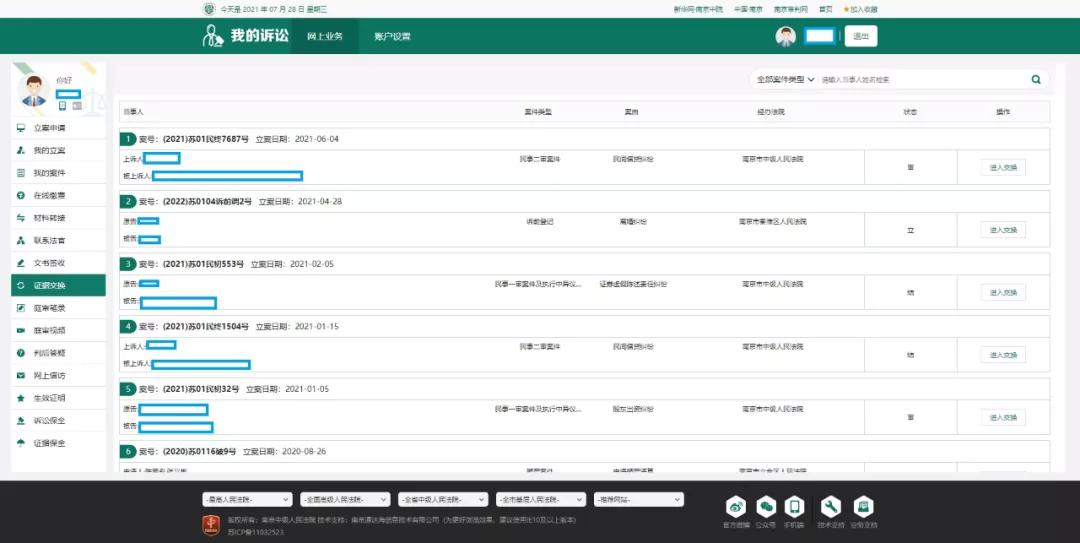
Task: Click the 我的诉讼 logo icon
Action: (213, 36)
